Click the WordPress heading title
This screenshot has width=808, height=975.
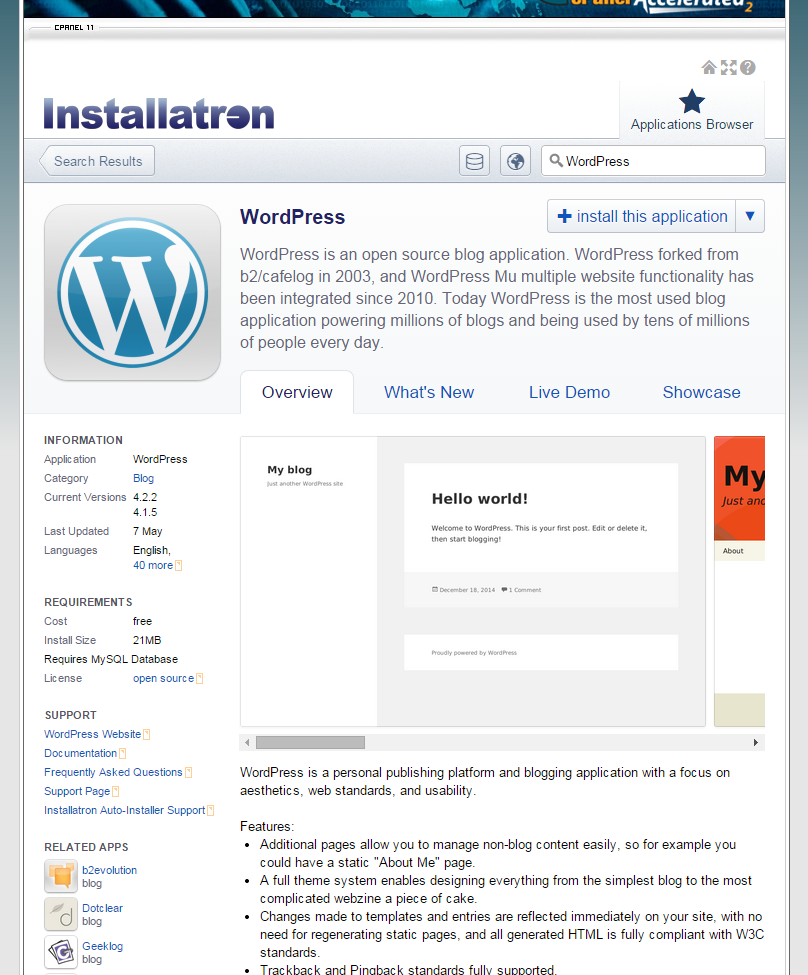pos(292,216)
